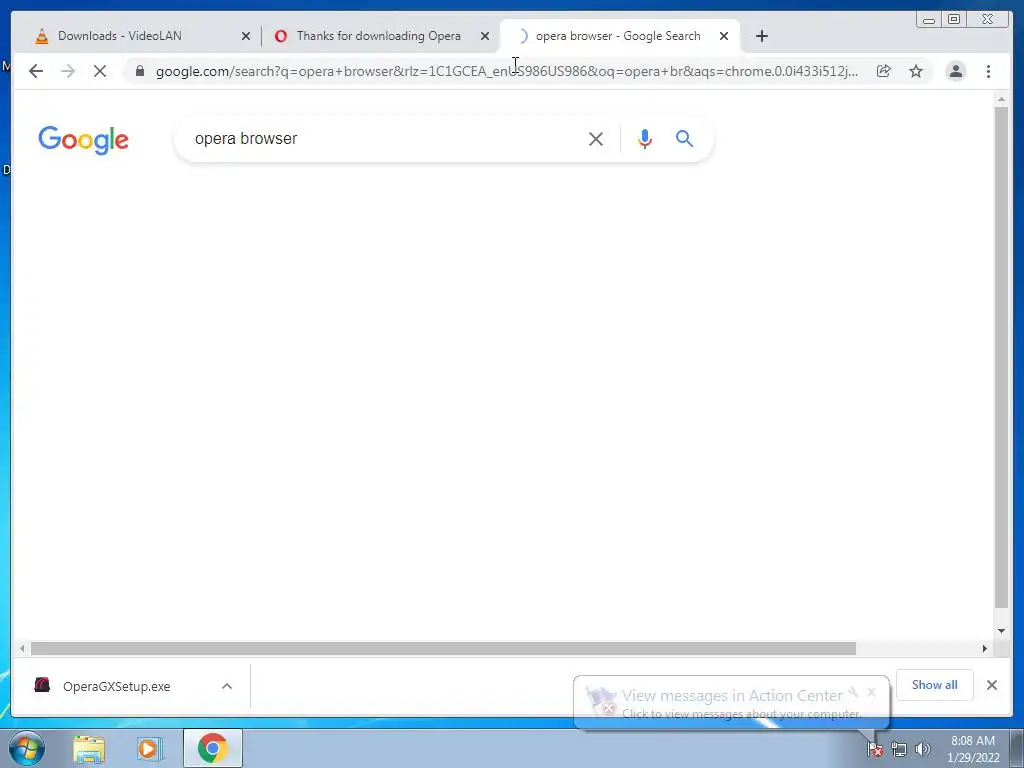
Task: Close the downloads bar
Action: click(x=992, y=685)
